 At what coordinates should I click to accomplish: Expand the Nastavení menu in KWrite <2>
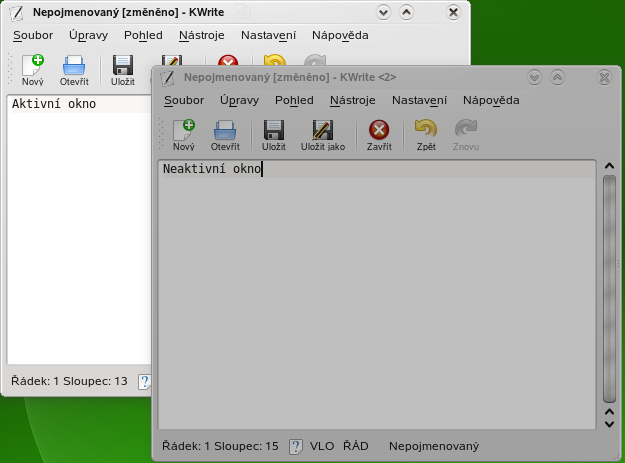[419, 100]
